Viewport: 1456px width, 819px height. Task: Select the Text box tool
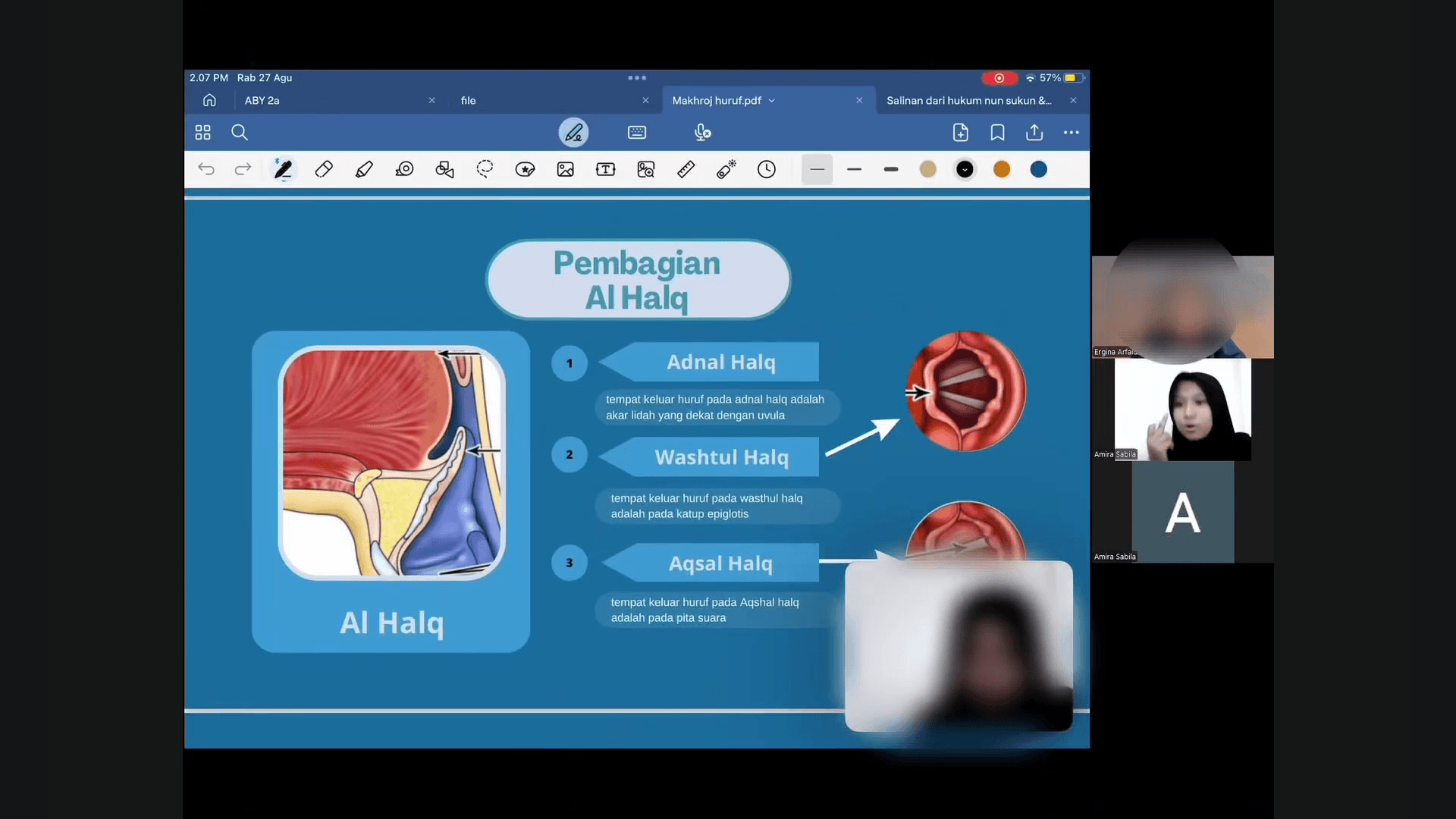pos(605,169)
